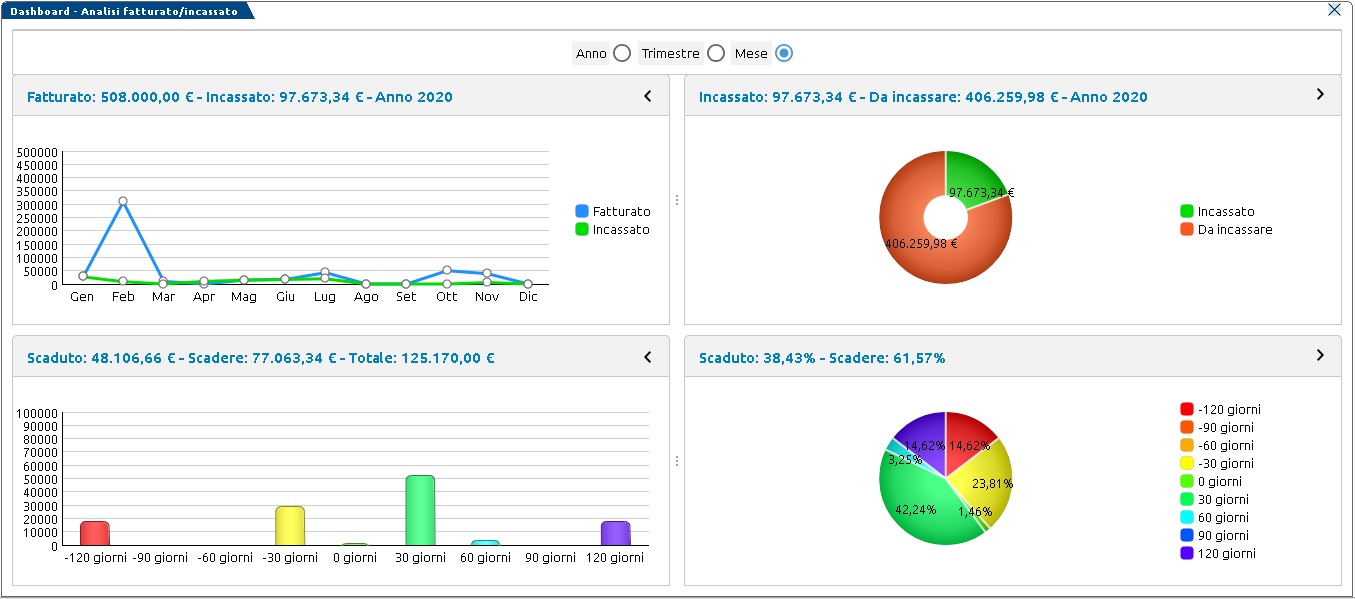Select the Trimestre radio button
1355x599 pixels.
(x=715, y=53)
